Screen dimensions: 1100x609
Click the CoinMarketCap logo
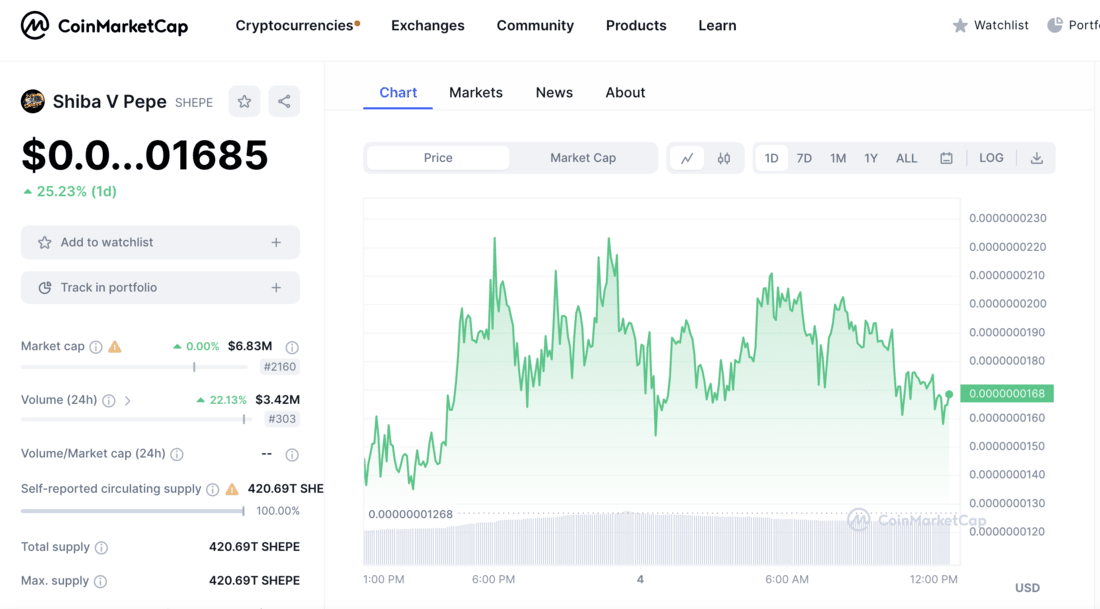coord(105,26)
